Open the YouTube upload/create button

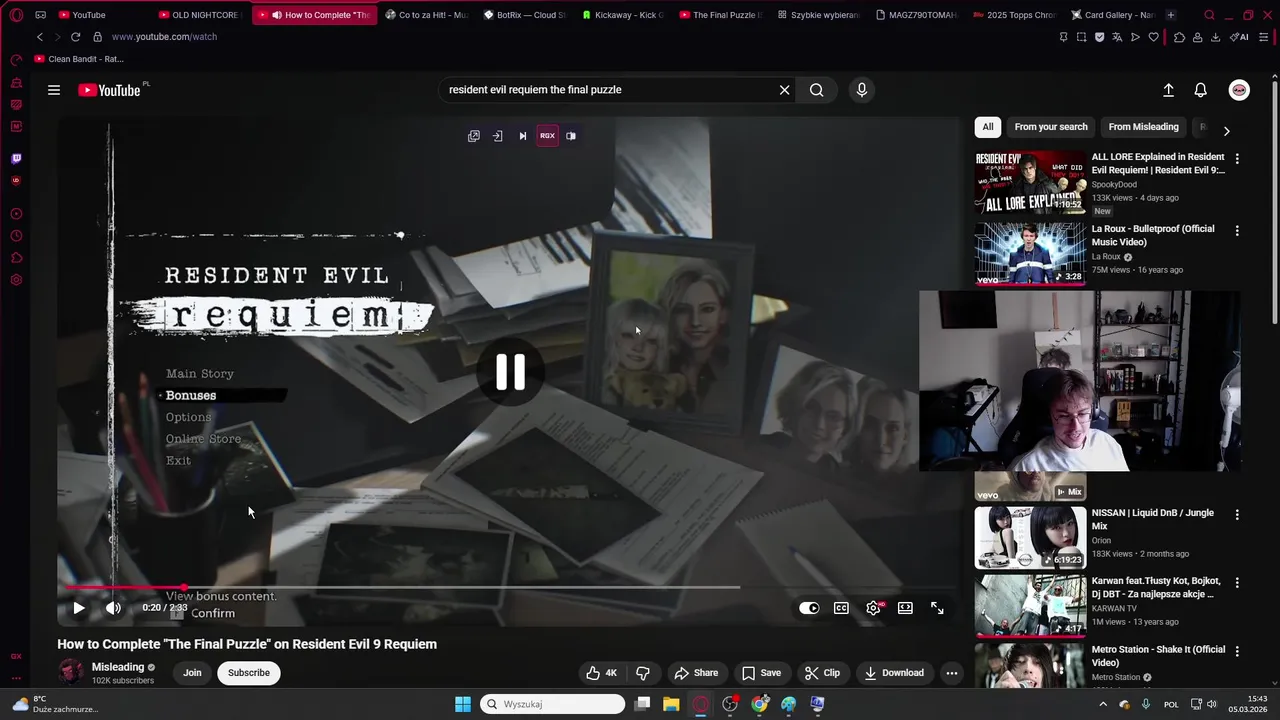(x=1168, y=90)
